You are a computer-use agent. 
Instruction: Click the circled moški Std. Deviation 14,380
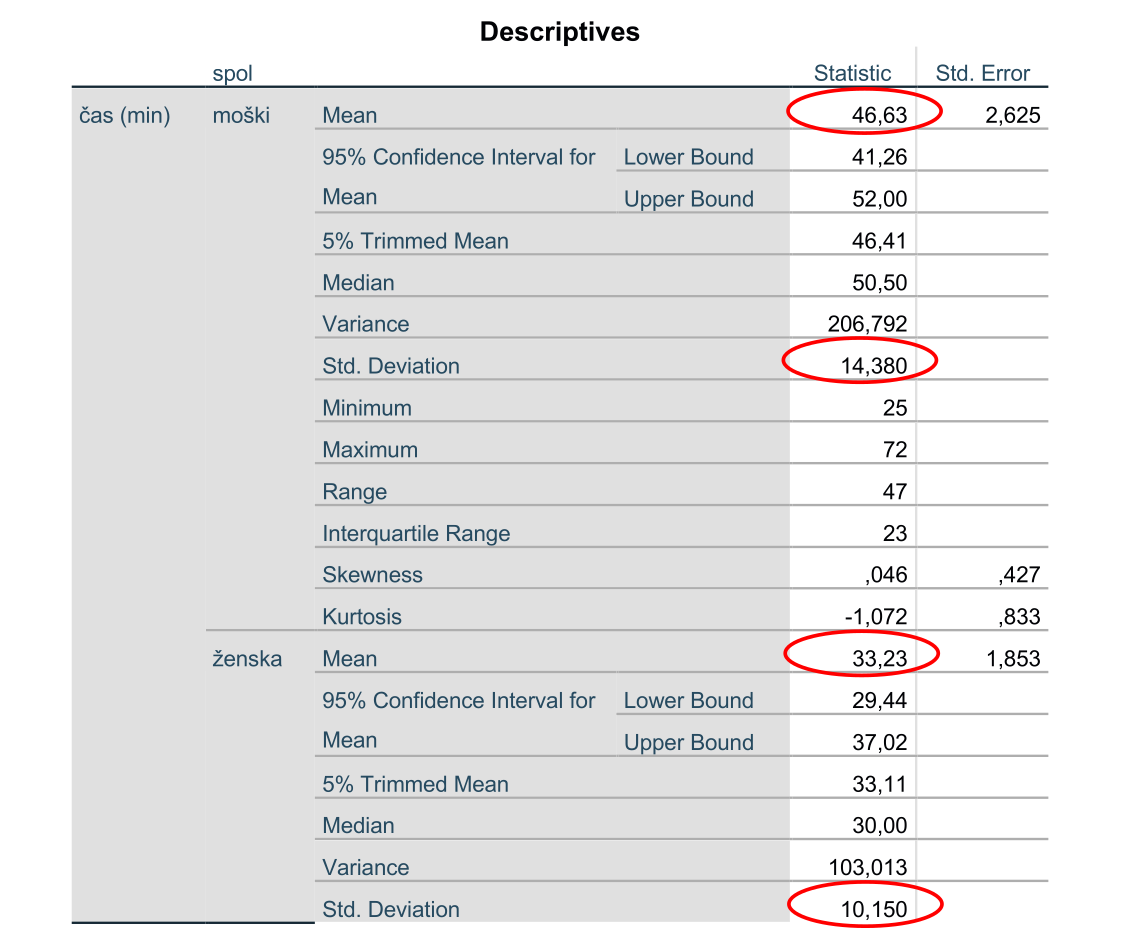click(874, 365)
